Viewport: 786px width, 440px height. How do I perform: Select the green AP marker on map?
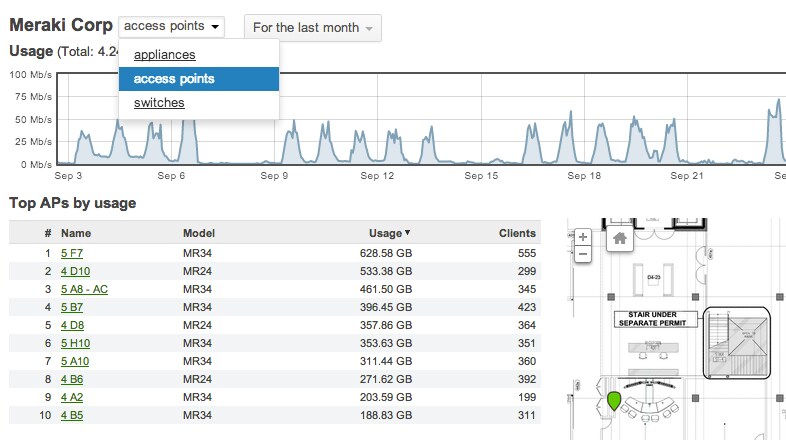point(614,401)
